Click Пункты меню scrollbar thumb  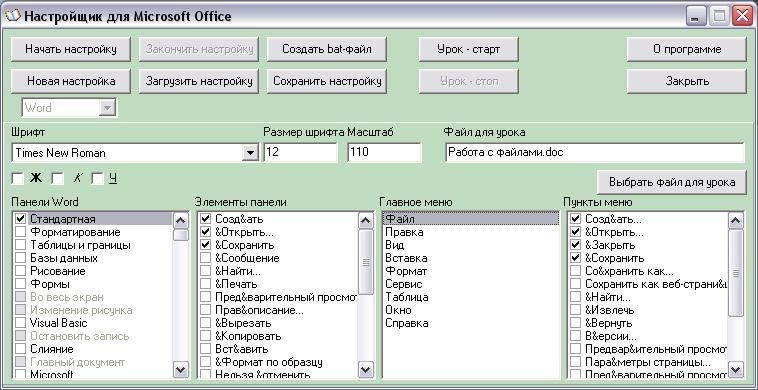[x=736, y=273]
